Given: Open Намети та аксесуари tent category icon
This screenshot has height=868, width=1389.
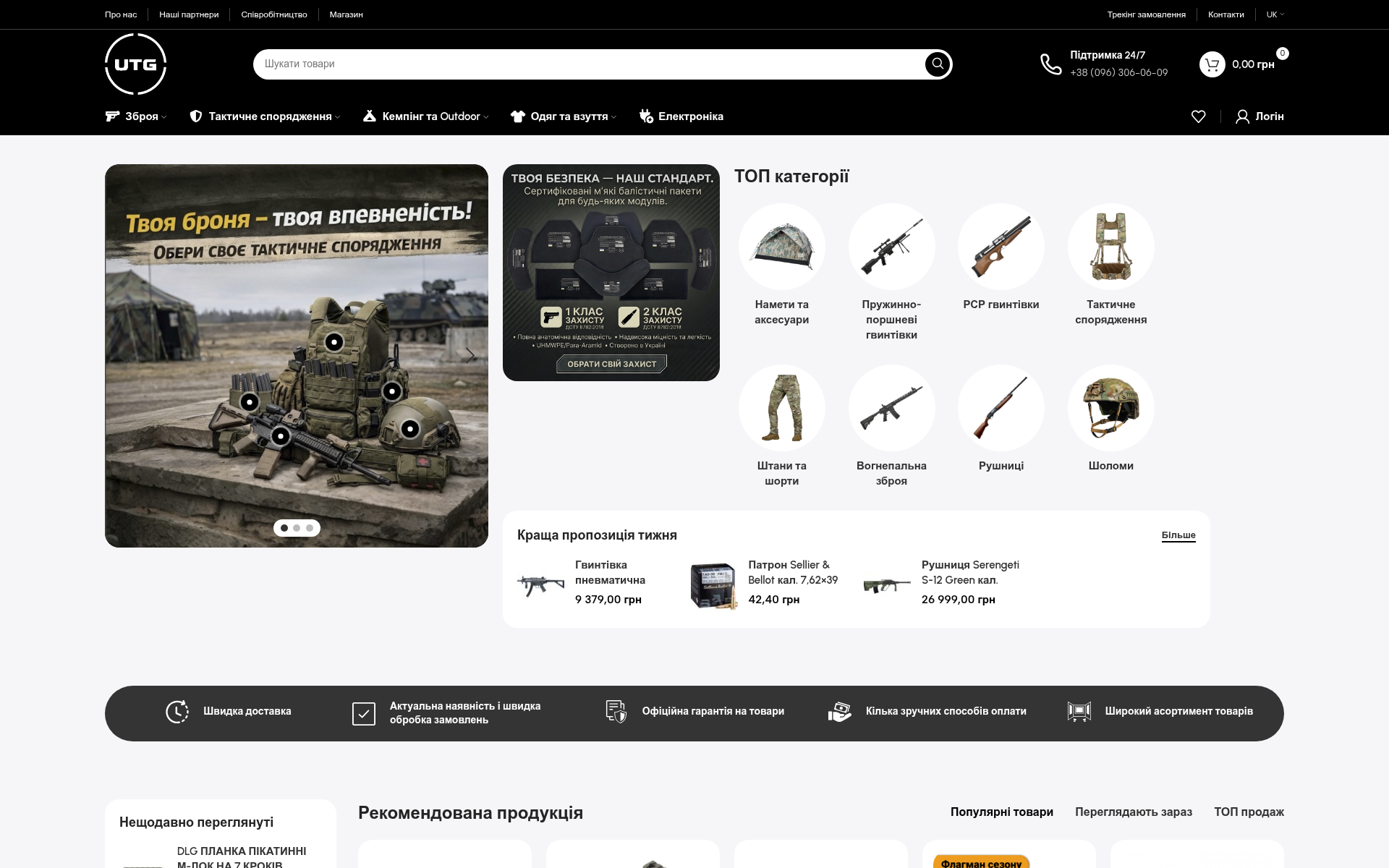Looking at the screenshot, I should pyautogui.click(x=782, y=247).
